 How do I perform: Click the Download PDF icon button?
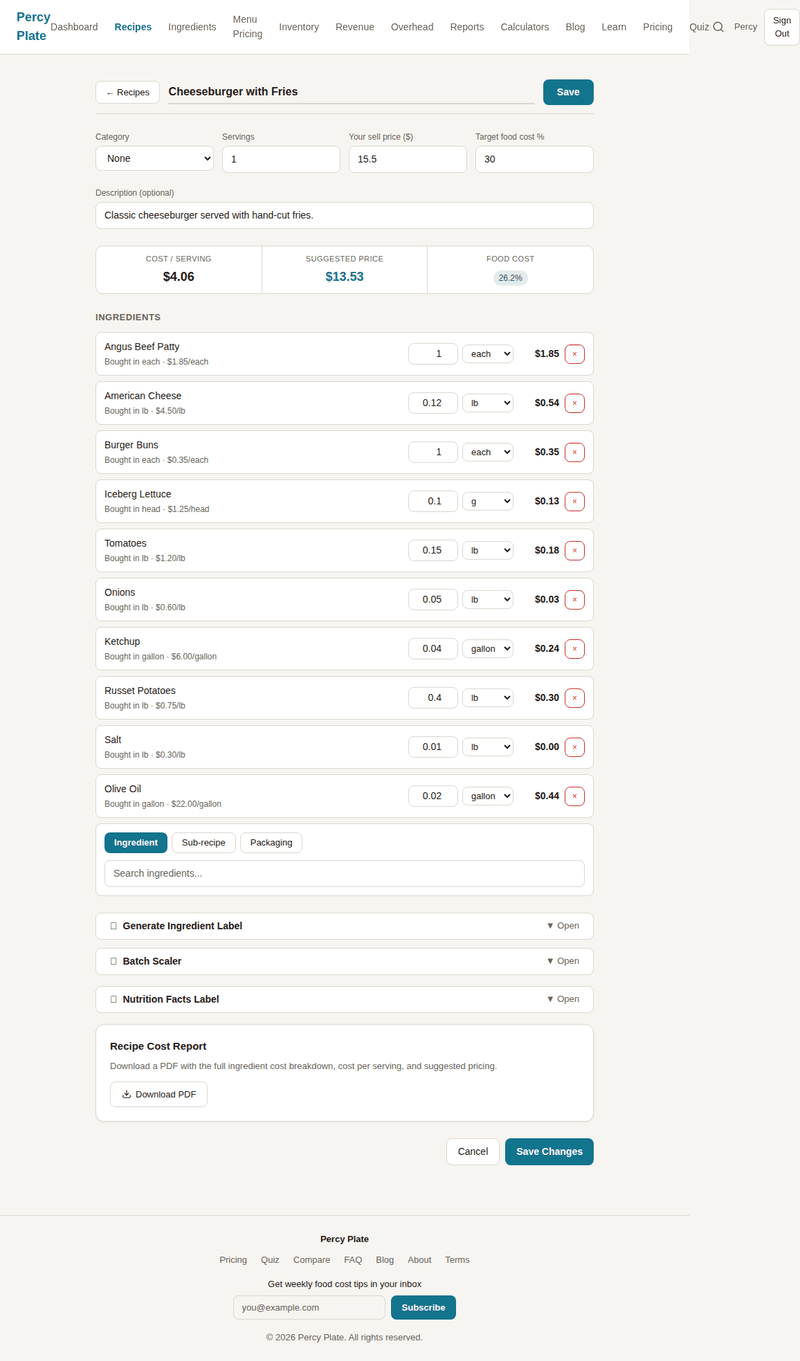tap(159, 1094)
